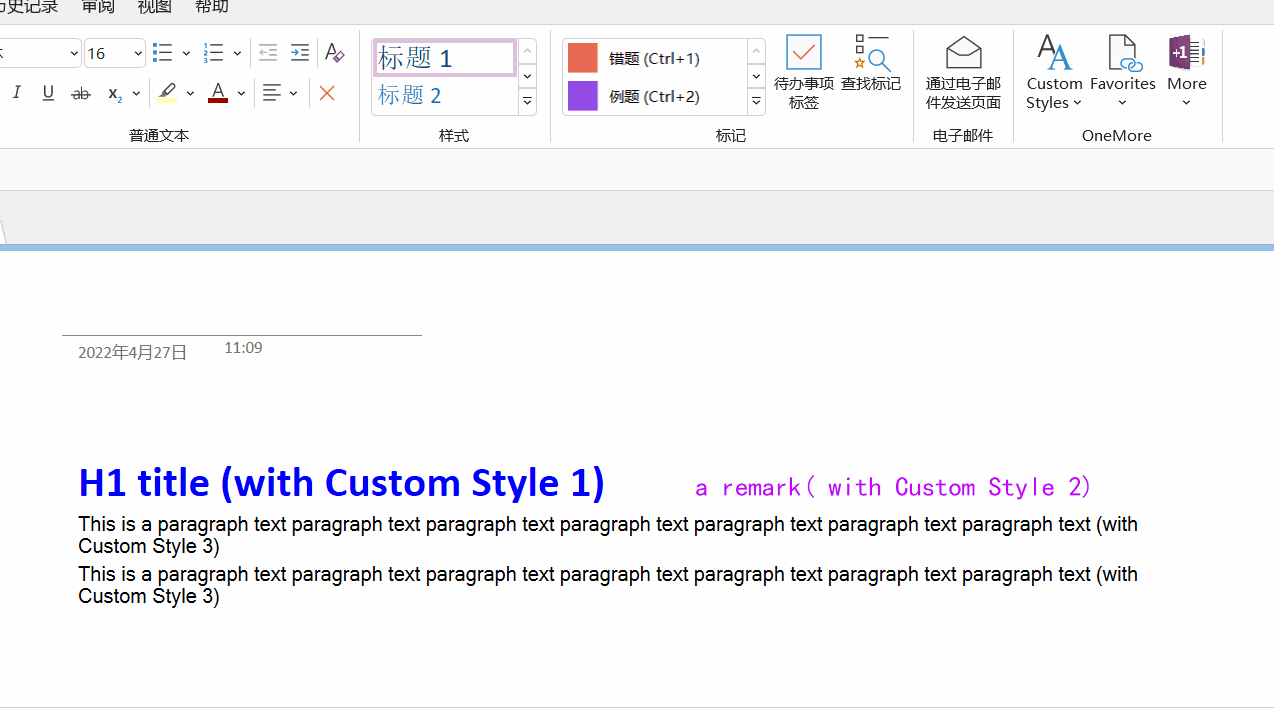This screenshot has height=708, width=1274.
Task: Select the text highlight pen
Action: pyautogui.click(x=167, y=93)
